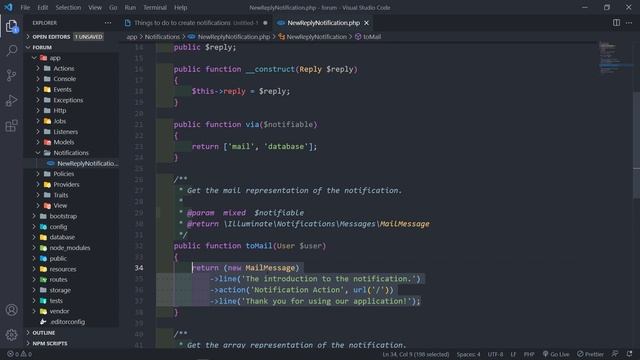Expand the config folder
640x360 pixels.
pos(71,227)
